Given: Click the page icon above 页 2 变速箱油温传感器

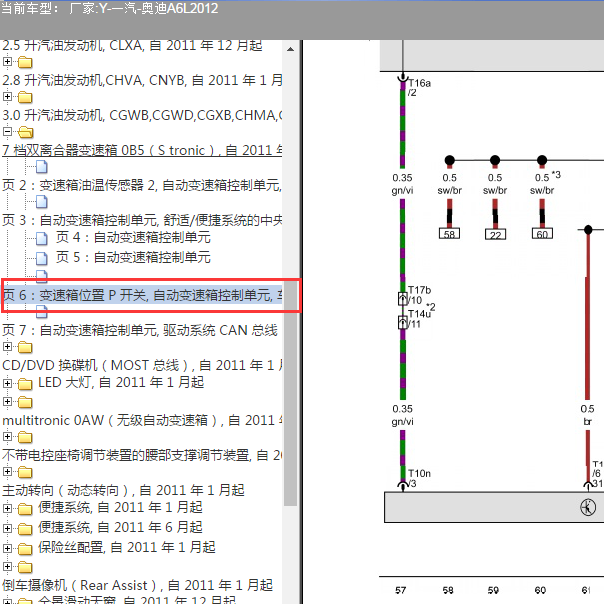Looking at the screenshot, I should click(42, 167).
